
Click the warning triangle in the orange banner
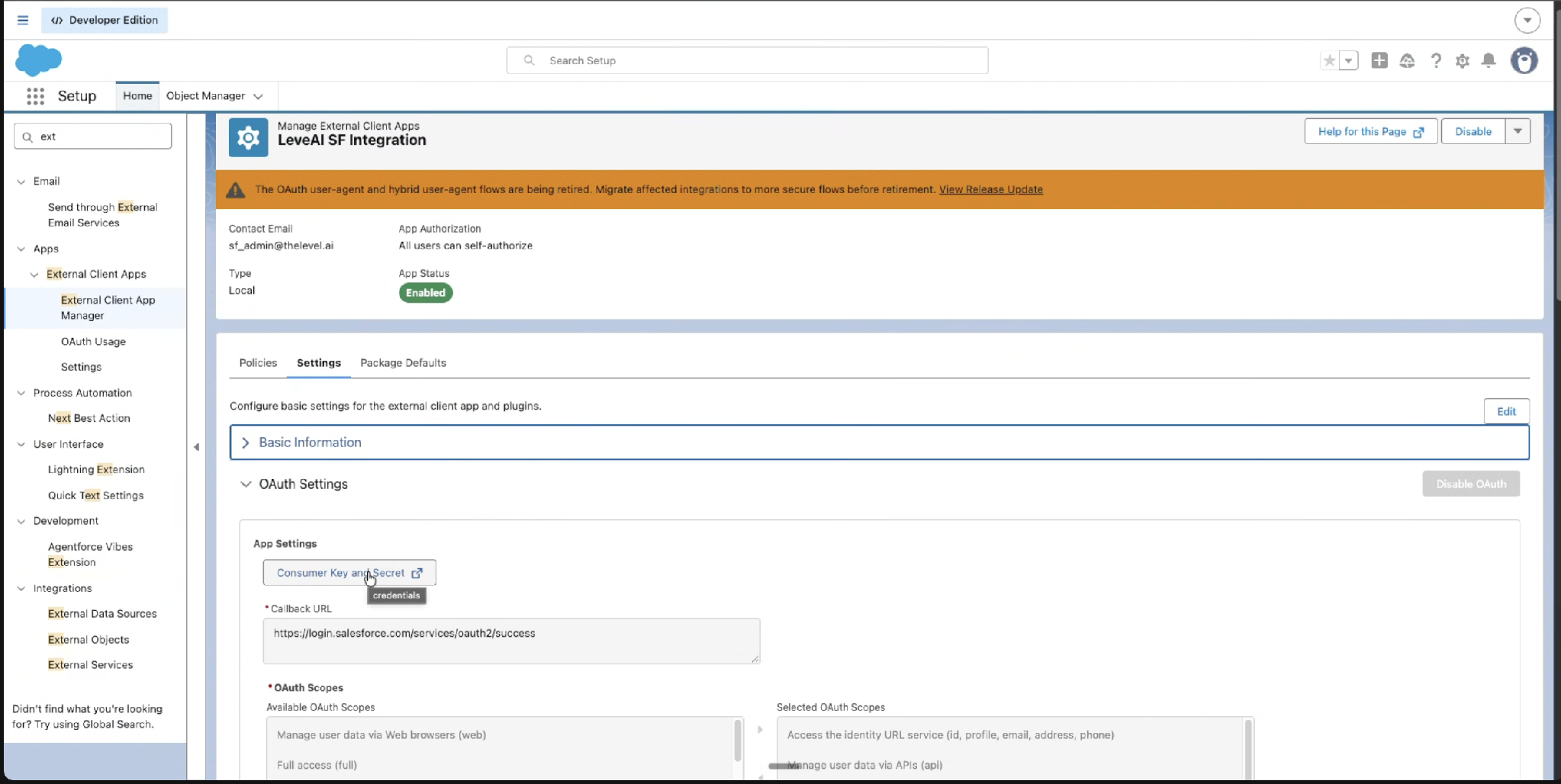click(236, 190)
